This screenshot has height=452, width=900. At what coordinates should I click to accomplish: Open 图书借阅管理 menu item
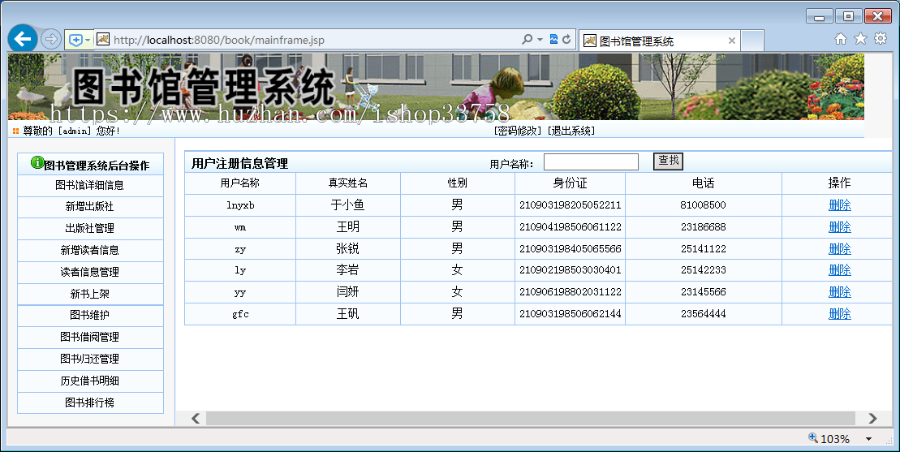pos(90,337)
